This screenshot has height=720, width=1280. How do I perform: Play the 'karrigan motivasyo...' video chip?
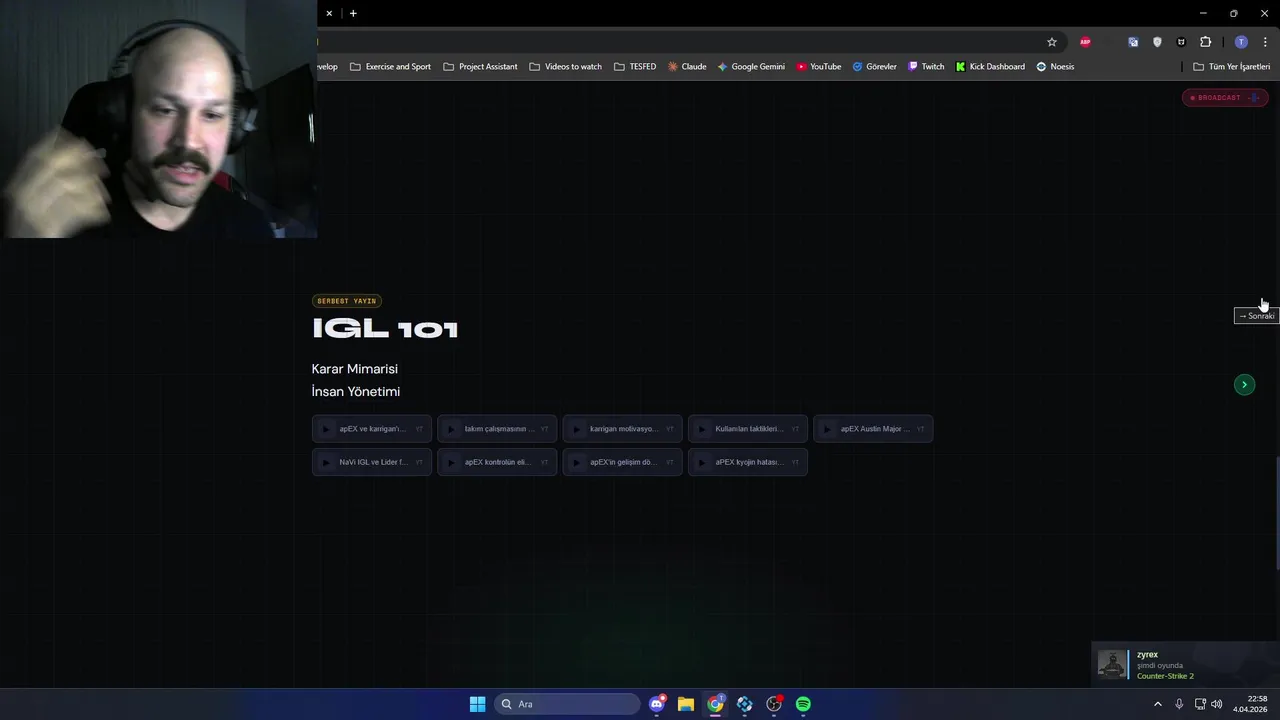click(622, 429)
